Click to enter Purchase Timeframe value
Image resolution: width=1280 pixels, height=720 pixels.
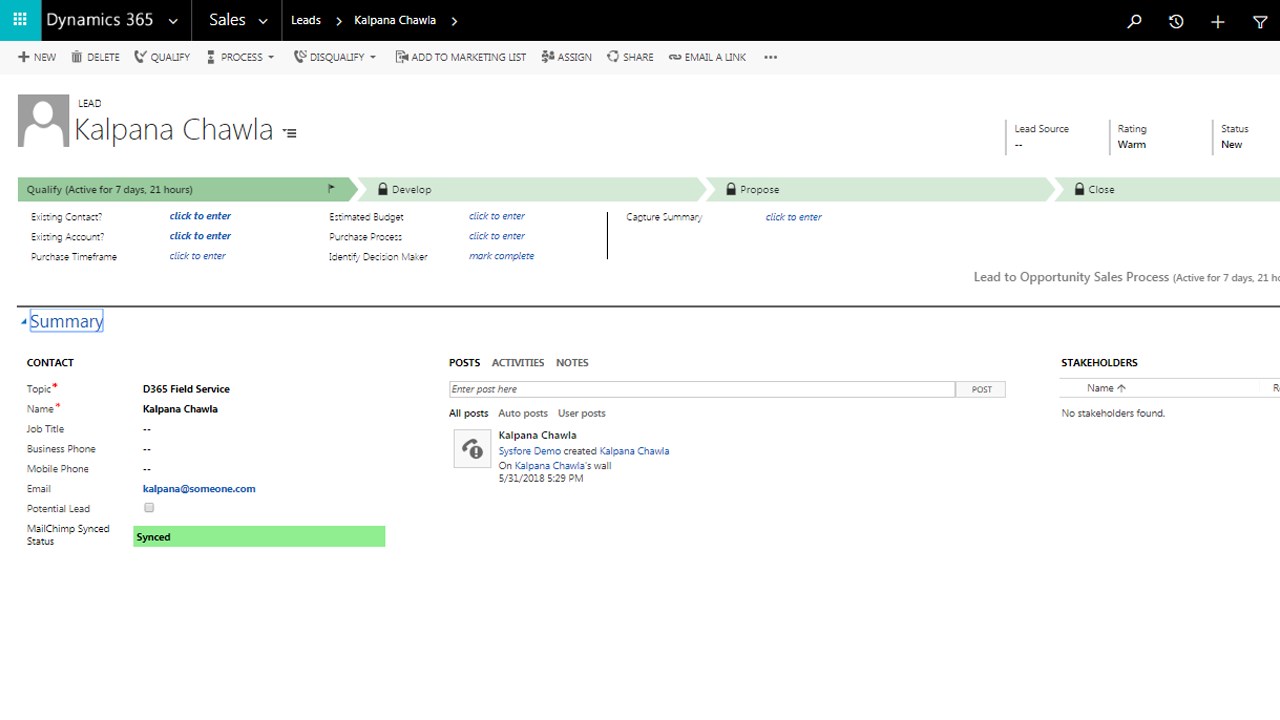click(x=198, y=256)
